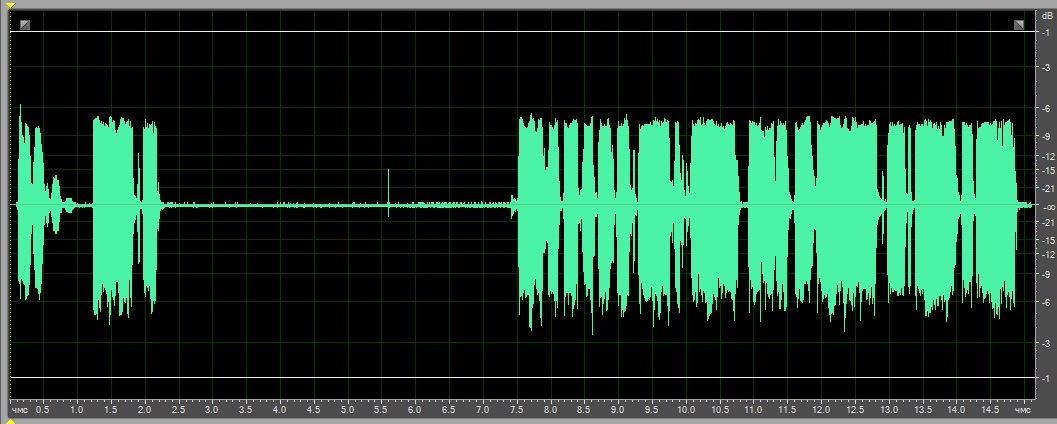The image size is (1057, 424).
Task: Click the lower white -1 dB boundary line
Action: [x=500, y=378]
